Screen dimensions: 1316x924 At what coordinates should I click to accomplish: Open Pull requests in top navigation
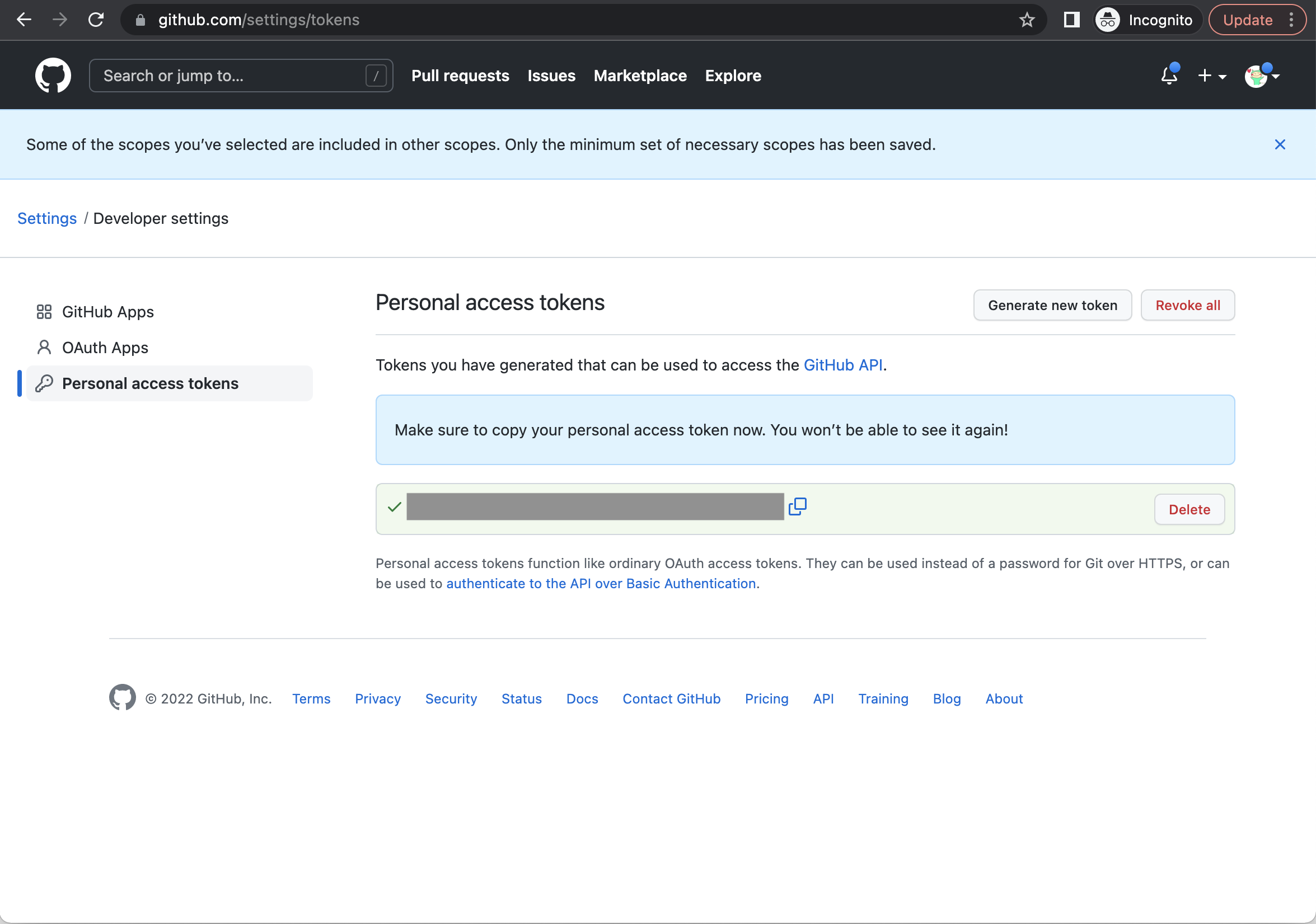click(x=460, y=76)
